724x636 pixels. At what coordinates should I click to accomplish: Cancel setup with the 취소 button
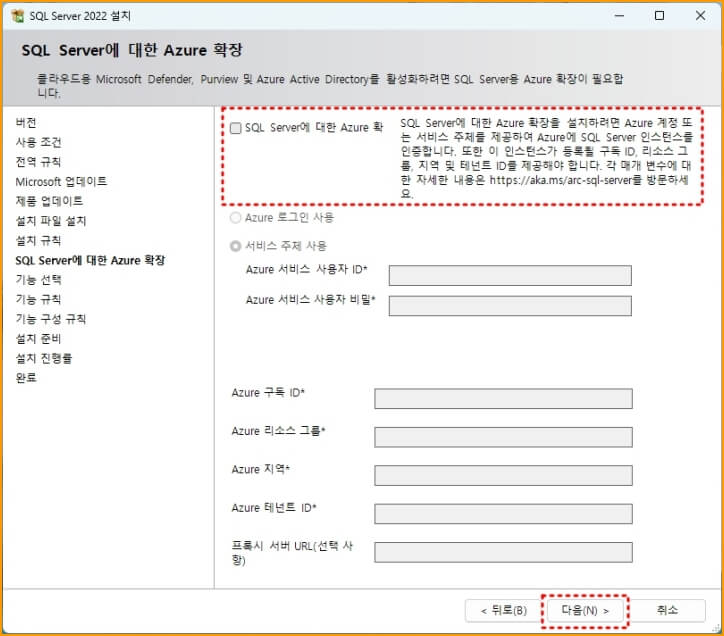(x=667, y=611)
